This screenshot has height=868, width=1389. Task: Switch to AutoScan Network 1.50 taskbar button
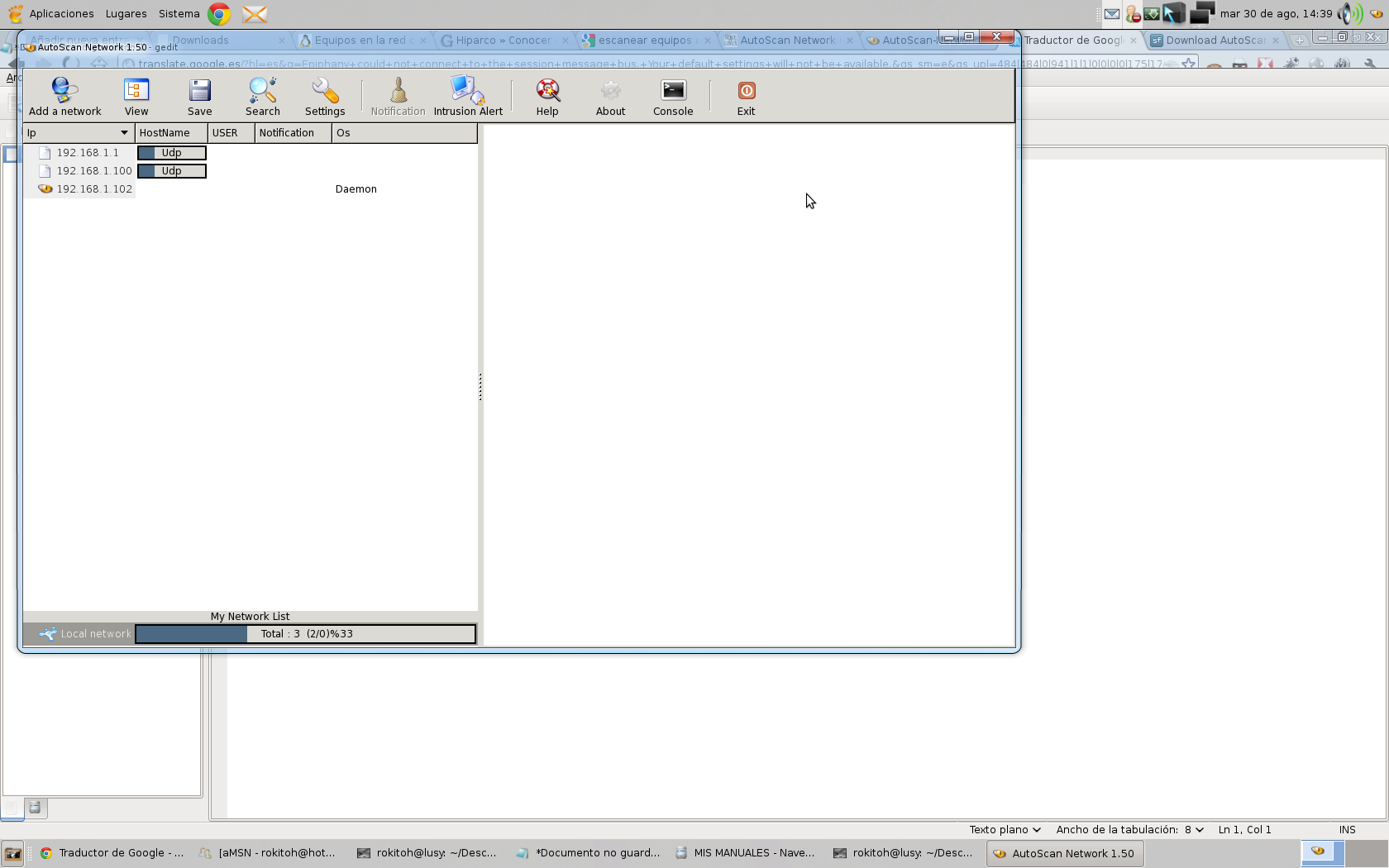click(x=1065, y=854)
